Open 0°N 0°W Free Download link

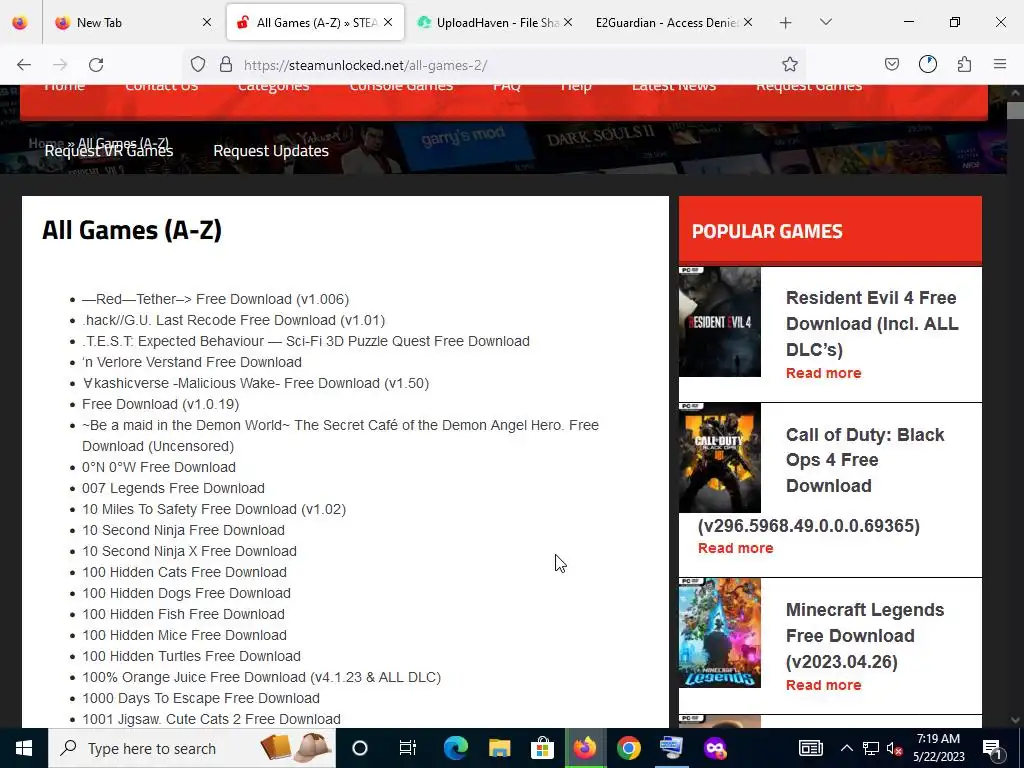click(x=159, y=467)
